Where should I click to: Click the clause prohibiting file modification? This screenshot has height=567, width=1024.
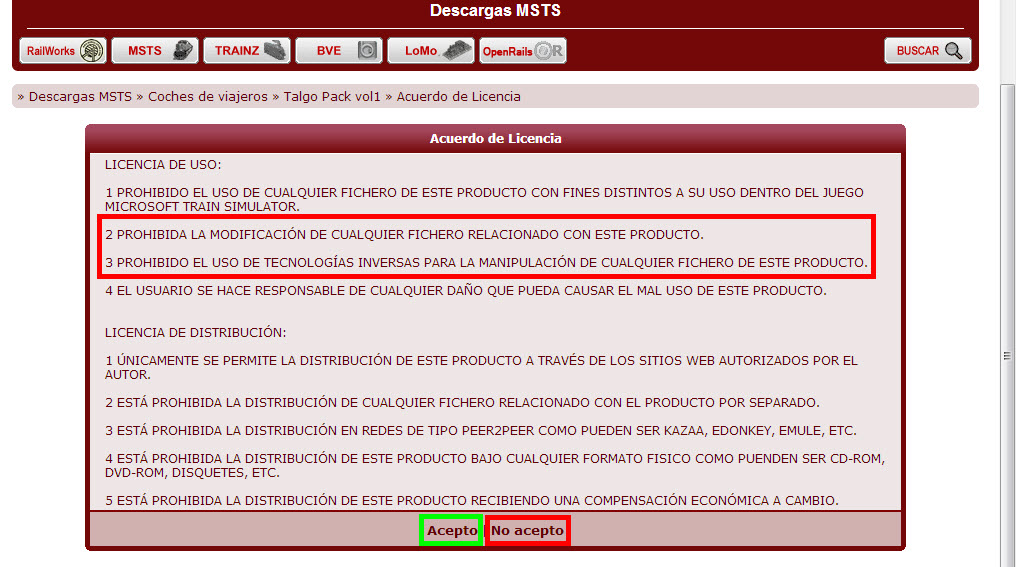pyautogui.click(x=404, y=235)
